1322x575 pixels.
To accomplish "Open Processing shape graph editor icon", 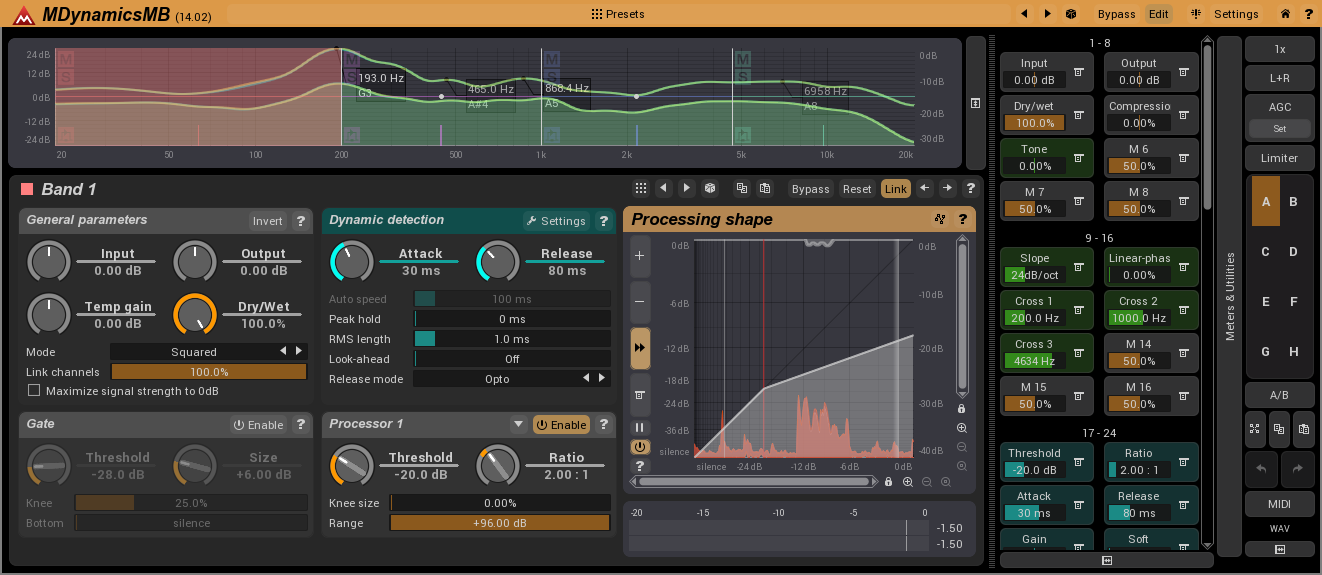I will coord(940,219).
